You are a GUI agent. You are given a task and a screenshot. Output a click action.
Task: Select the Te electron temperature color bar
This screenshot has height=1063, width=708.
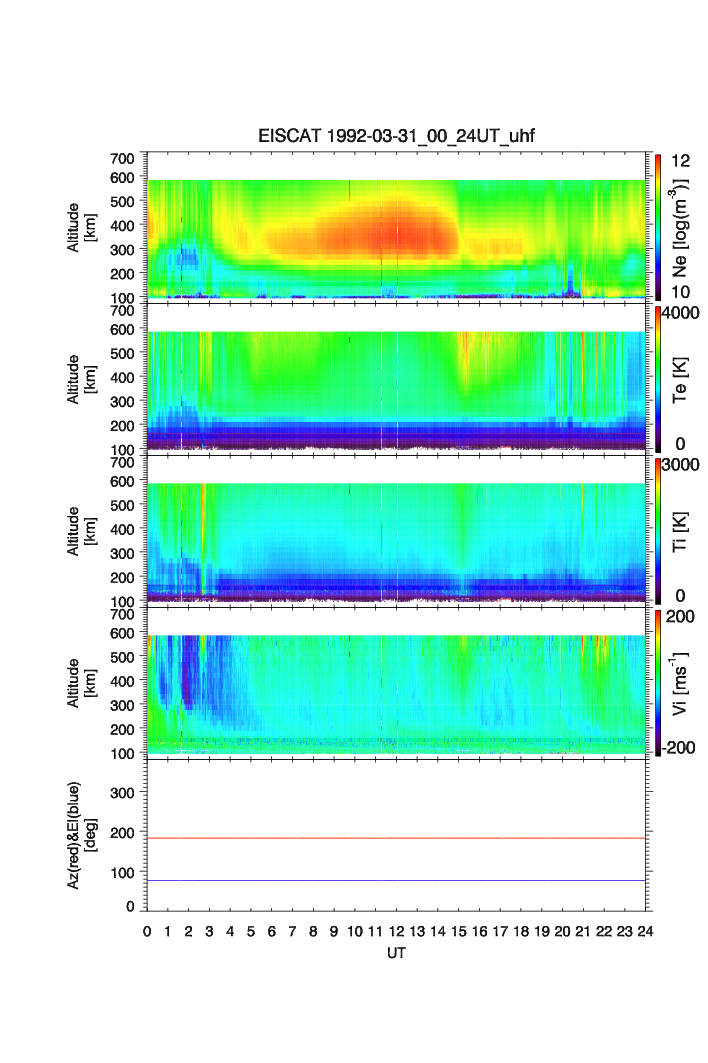pos(658,379)
